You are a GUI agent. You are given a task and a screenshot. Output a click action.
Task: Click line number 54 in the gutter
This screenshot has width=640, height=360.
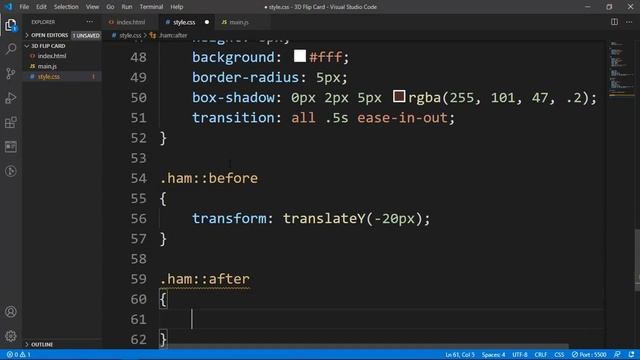pyautogui.click(x=138, y=178)
